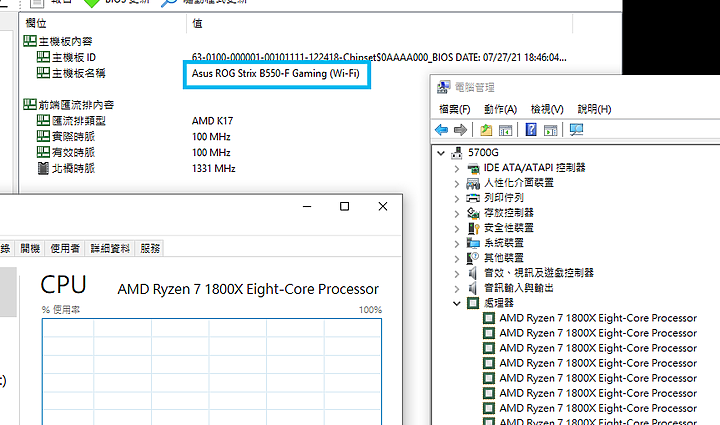Viewport: 720px width, 425px height.
Task: Open the 動作(A) menu
Action: [x=501, y=109]
